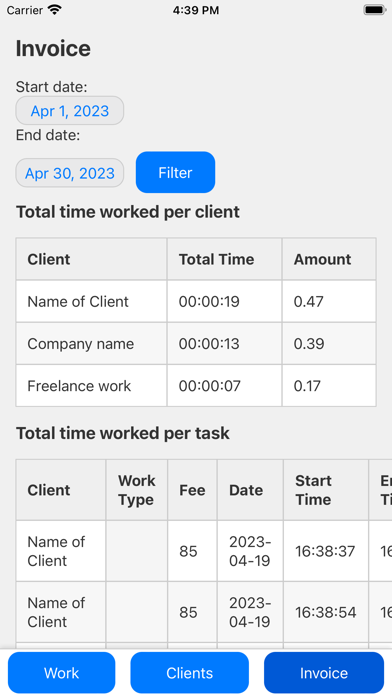The image size is (392, 696).
Task: Tap the Work Type column header
Action: click(x=137, y=490)
